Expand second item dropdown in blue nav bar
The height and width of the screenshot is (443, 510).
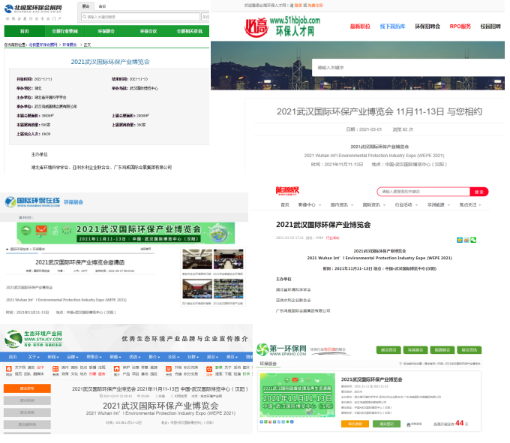click(x=34, y=357)
